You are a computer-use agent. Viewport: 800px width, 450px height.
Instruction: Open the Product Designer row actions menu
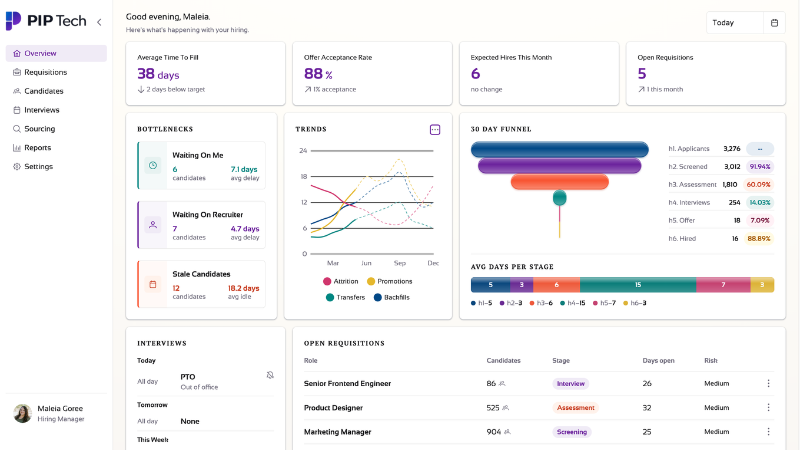[x=768, y=407]
